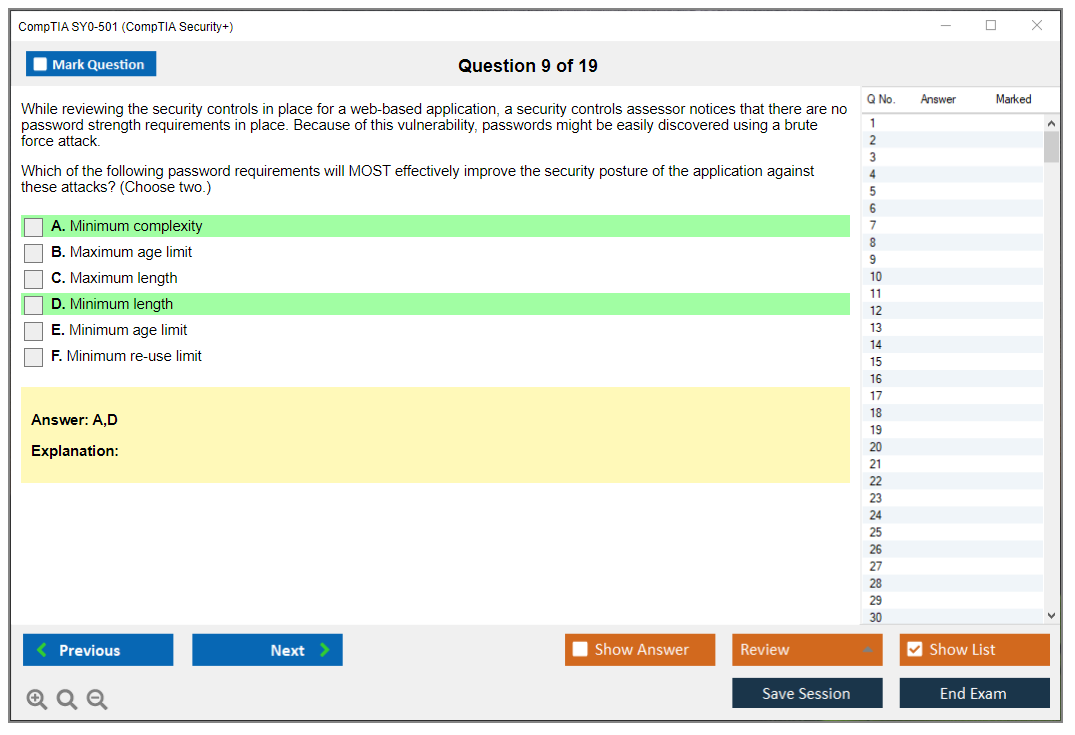Check option D Minimum length
This screenshot has width=1075, height=735.
[x=34, y=305]
